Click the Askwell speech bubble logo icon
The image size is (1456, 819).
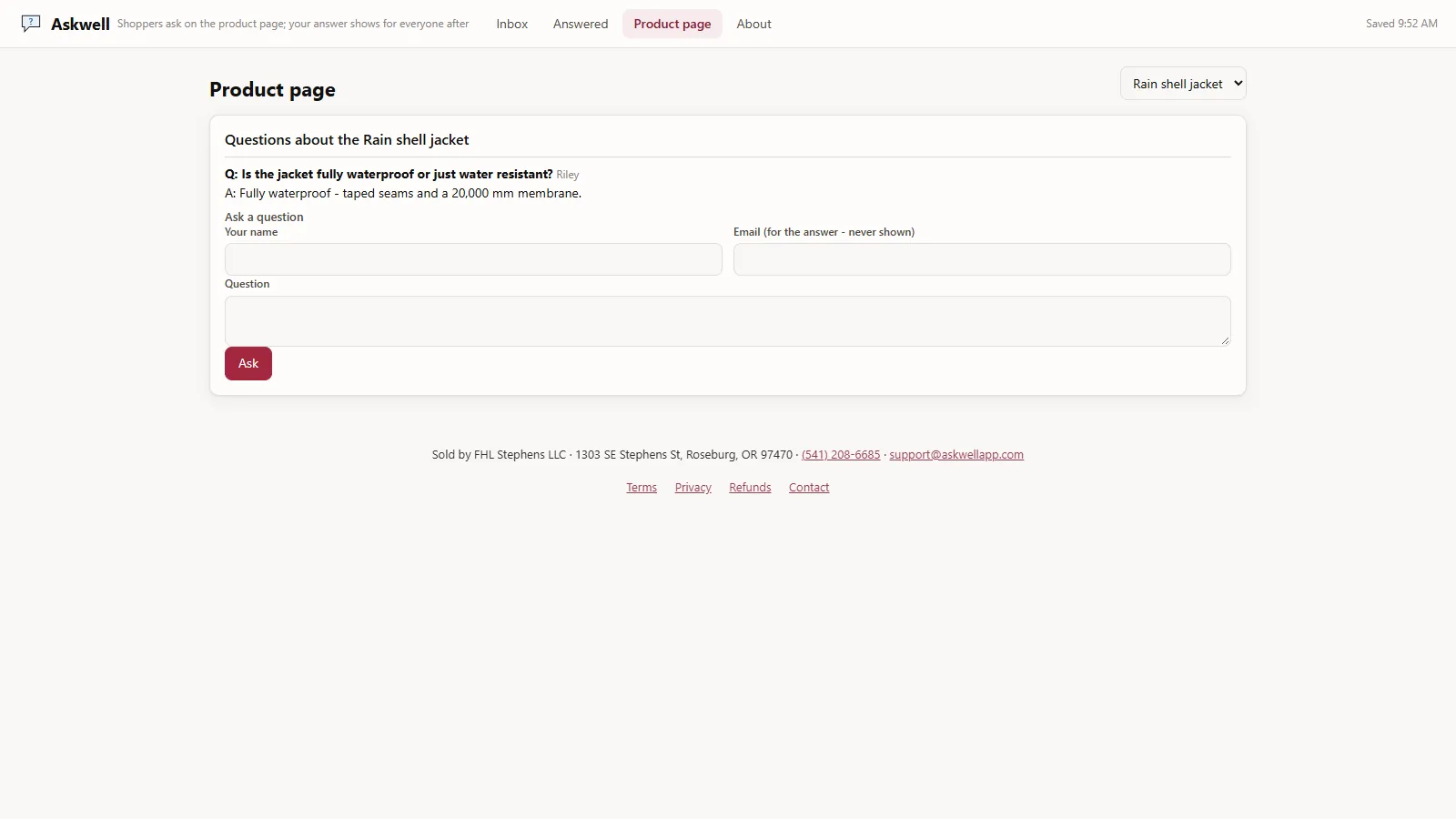tap(31, 24)
